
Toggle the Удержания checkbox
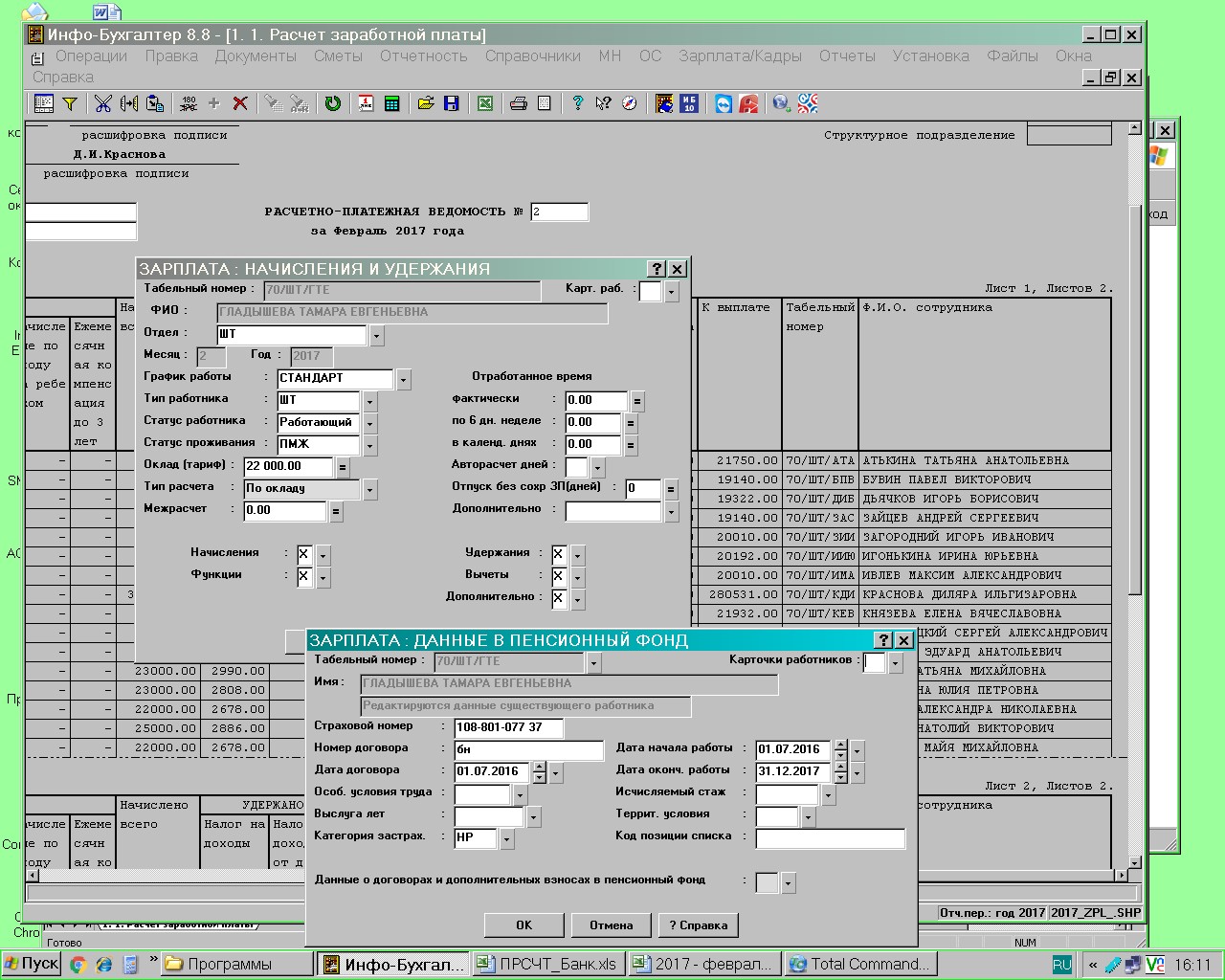click(559, 554)
